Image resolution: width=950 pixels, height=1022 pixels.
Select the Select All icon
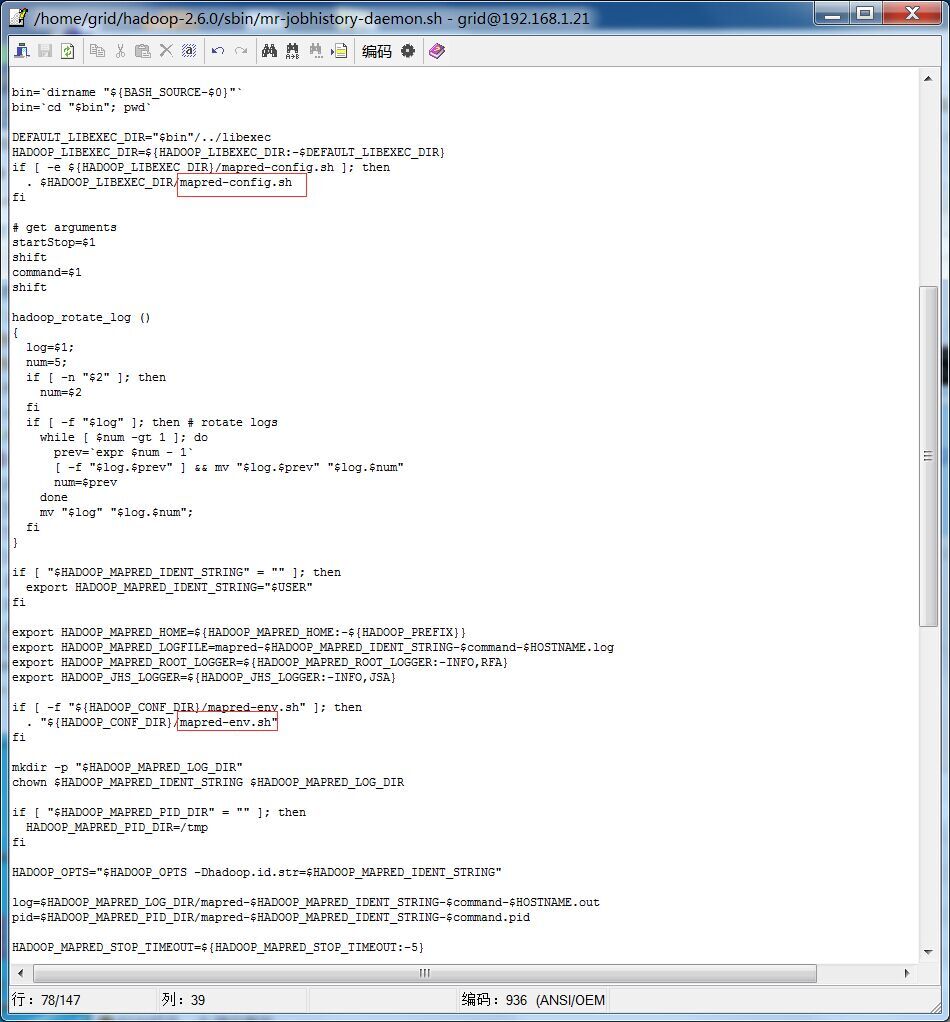click(189, 51)
